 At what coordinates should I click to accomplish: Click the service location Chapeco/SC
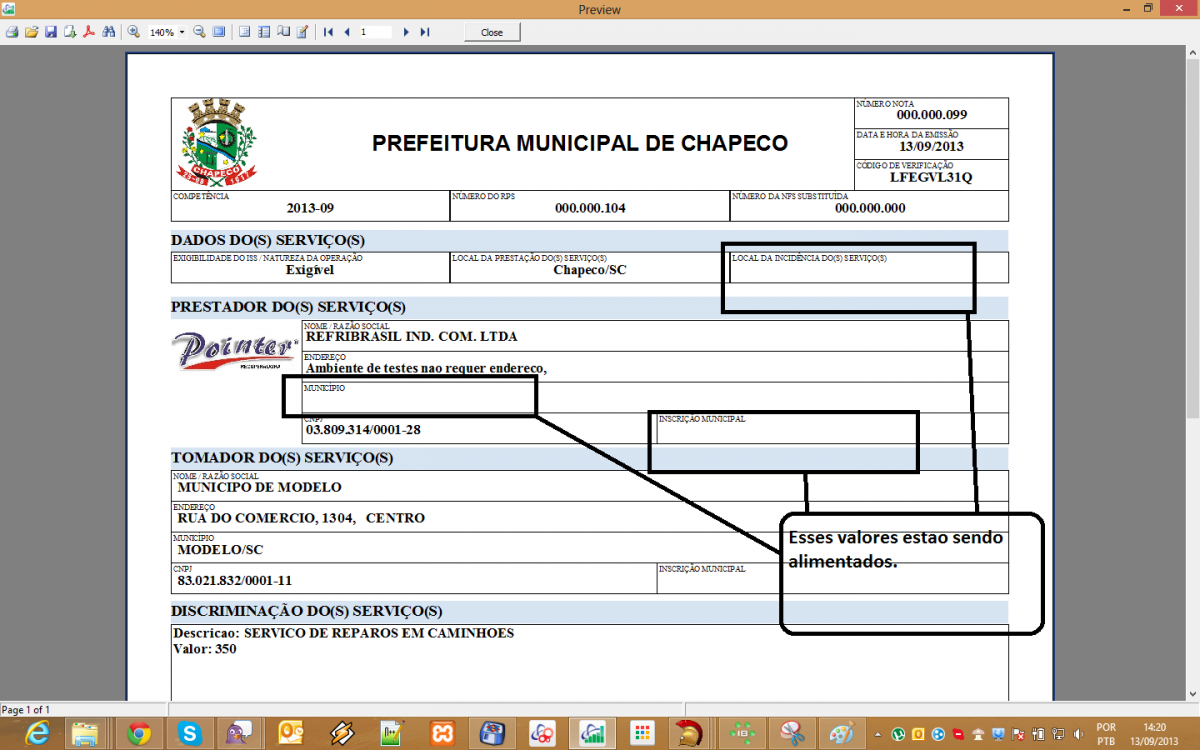590,270
